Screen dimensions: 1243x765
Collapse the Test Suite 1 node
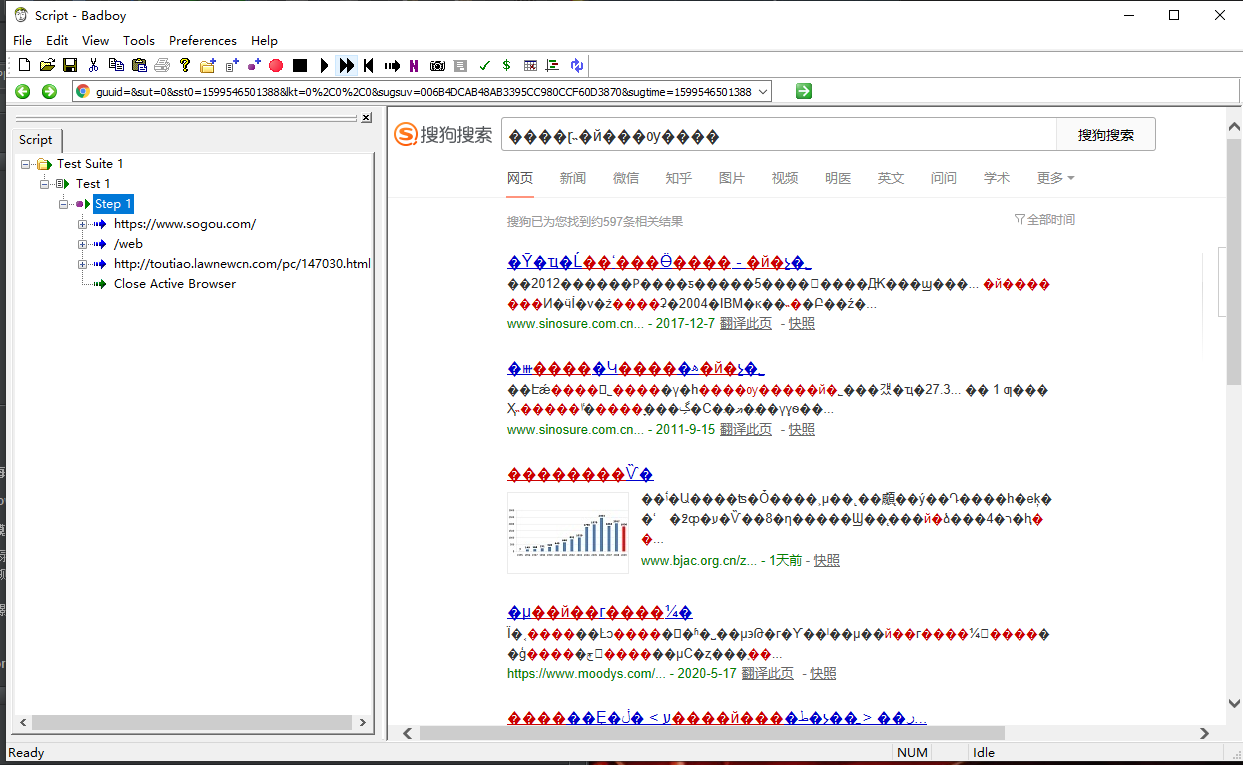click(x=25, y=164)
